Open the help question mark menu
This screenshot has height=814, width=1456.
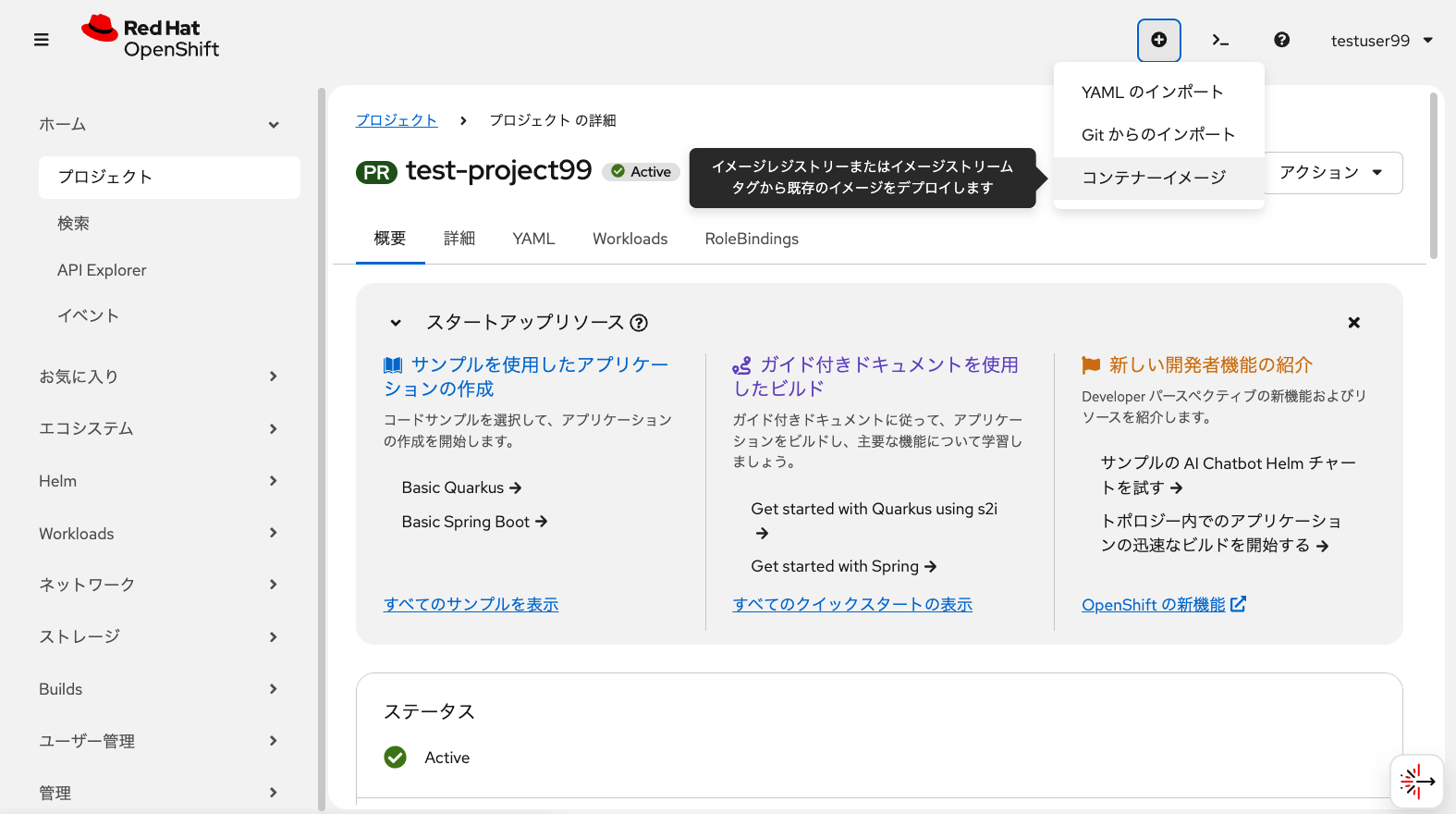pos(1281,40)
